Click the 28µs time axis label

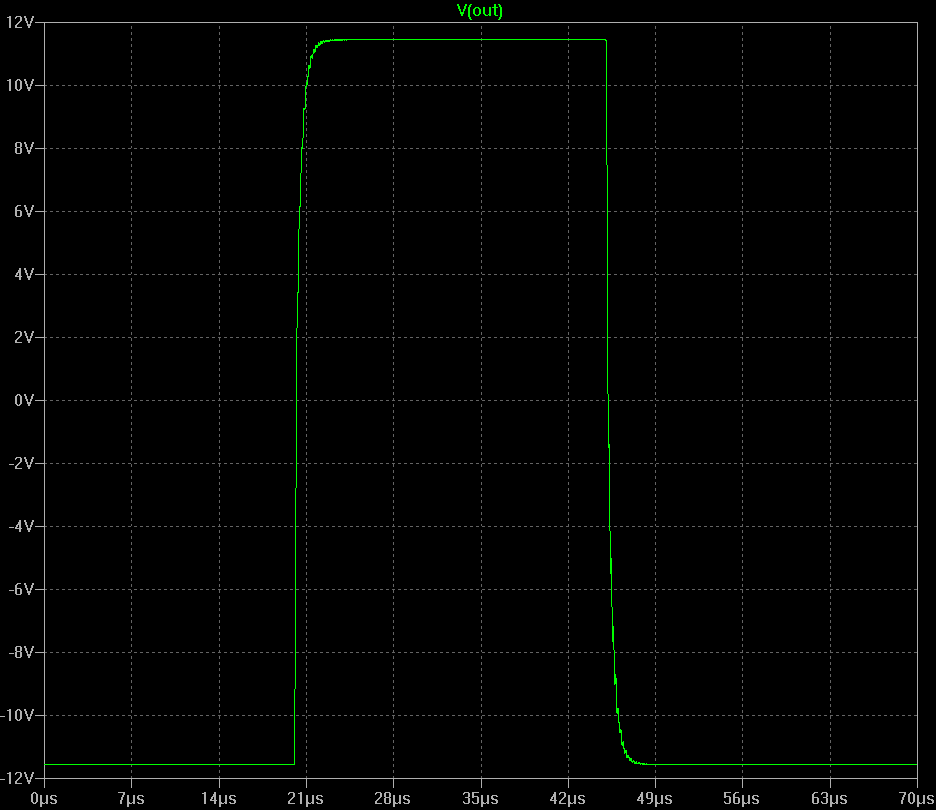pyautogui.click(x=393, y=799)
